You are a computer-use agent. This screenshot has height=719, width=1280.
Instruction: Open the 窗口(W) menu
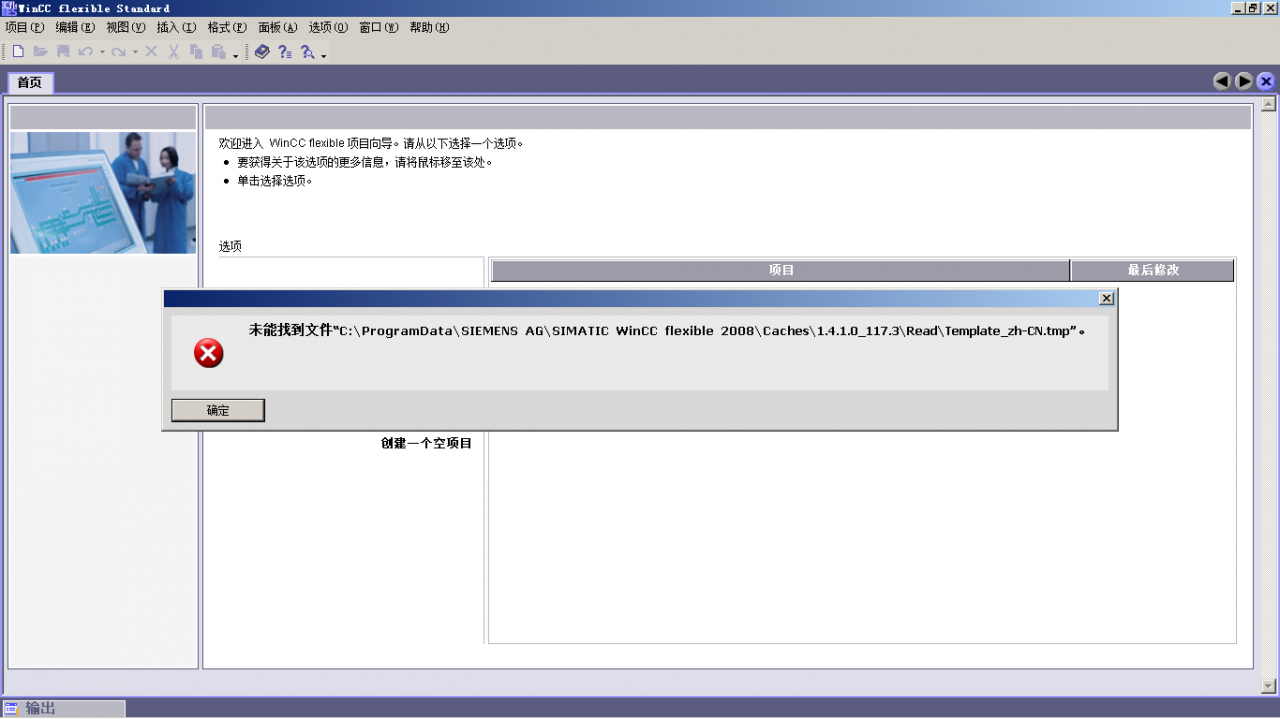[379, 28]
